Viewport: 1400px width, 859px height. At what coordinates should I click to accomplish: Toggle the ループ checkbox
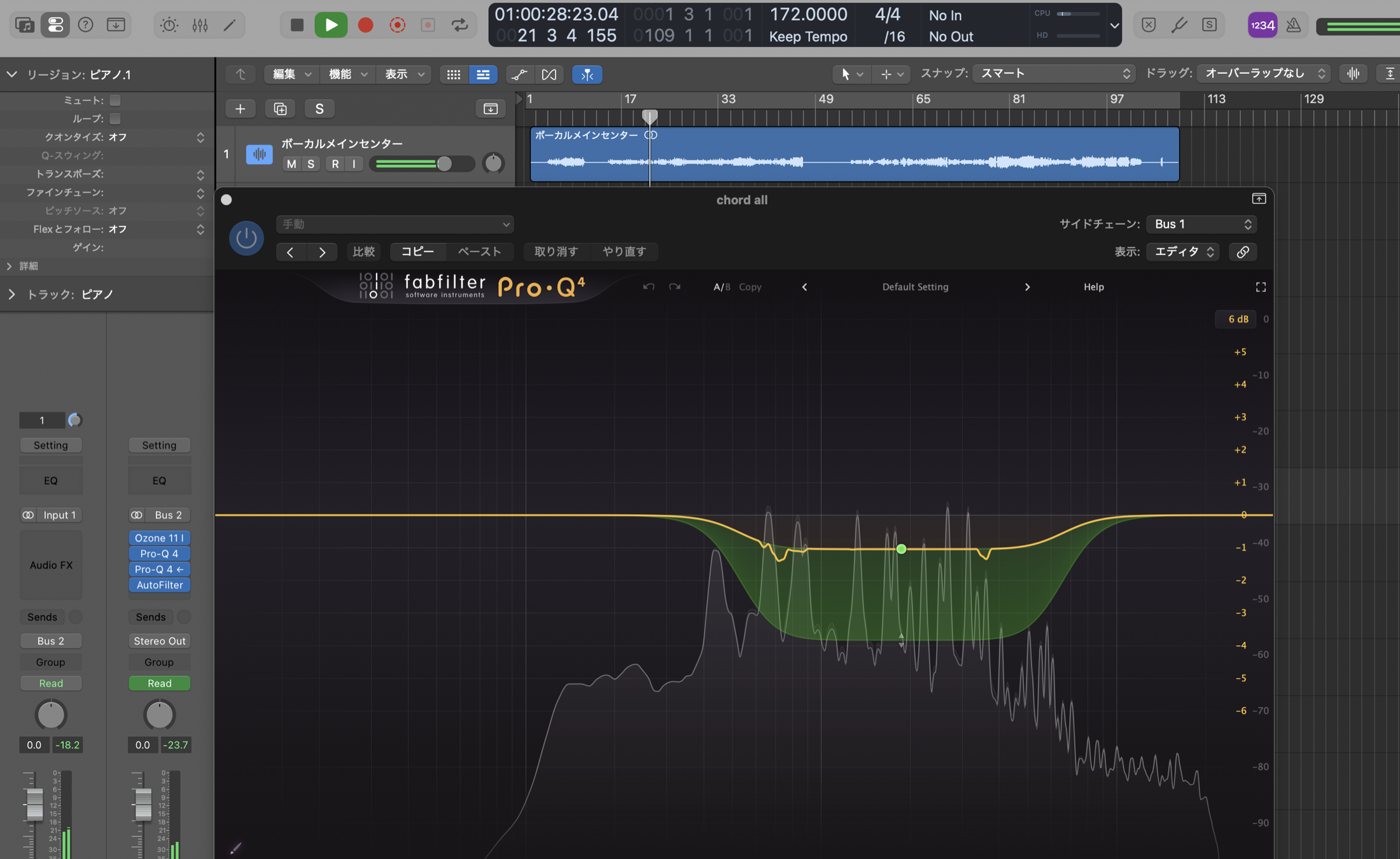(115, 118)
